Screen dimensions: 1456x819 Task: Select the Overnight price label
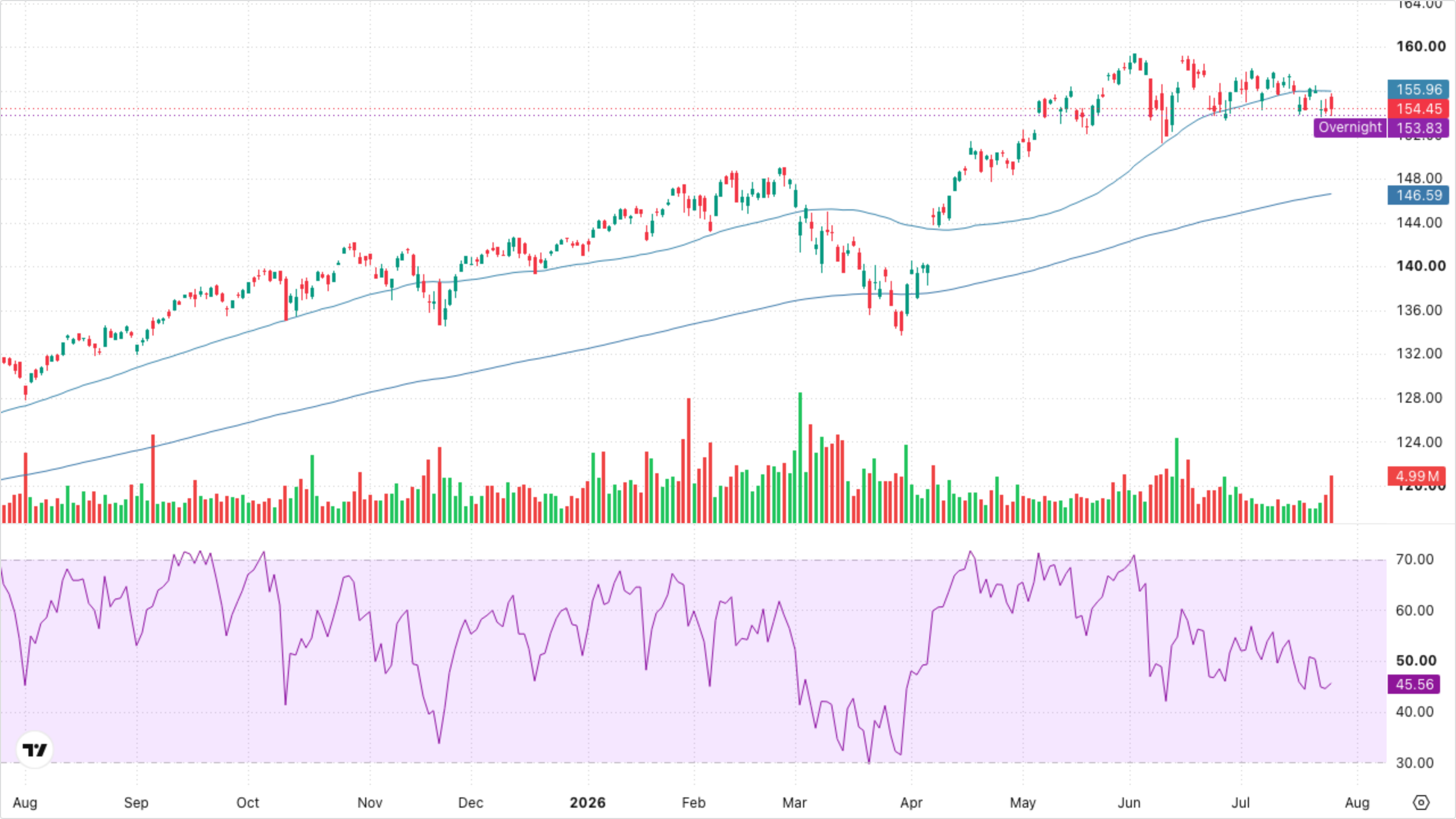click(x=1350, y=127)
